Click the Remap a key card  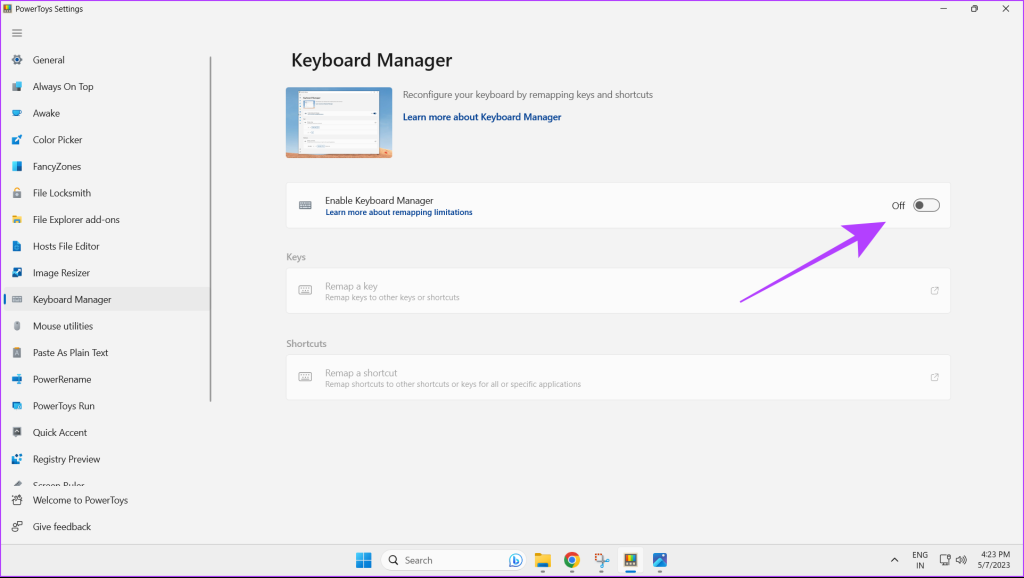(618, 291)
